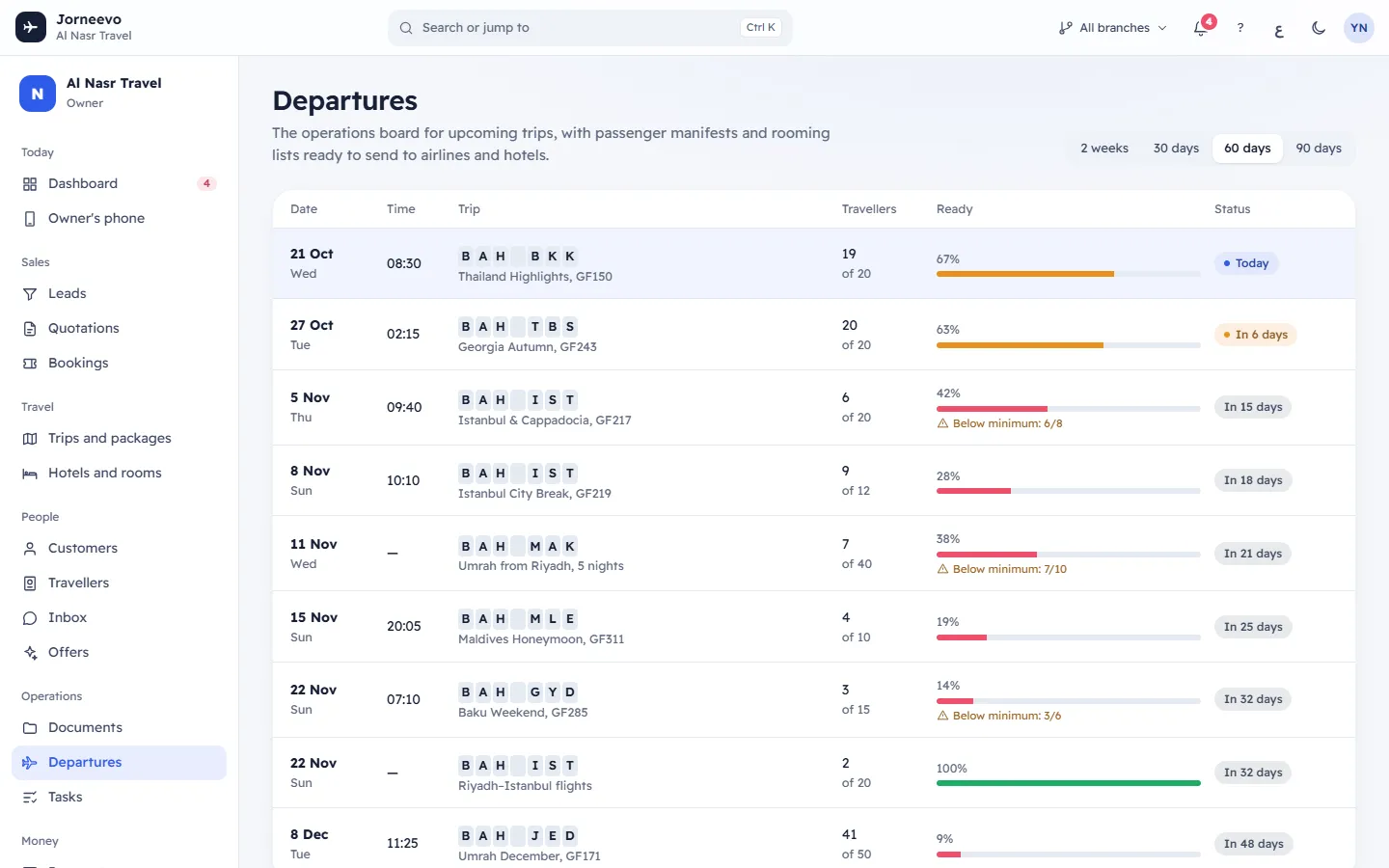Click Below minimum: 6/8 warning
1389x868 pixels.
(x=999, y=423)
